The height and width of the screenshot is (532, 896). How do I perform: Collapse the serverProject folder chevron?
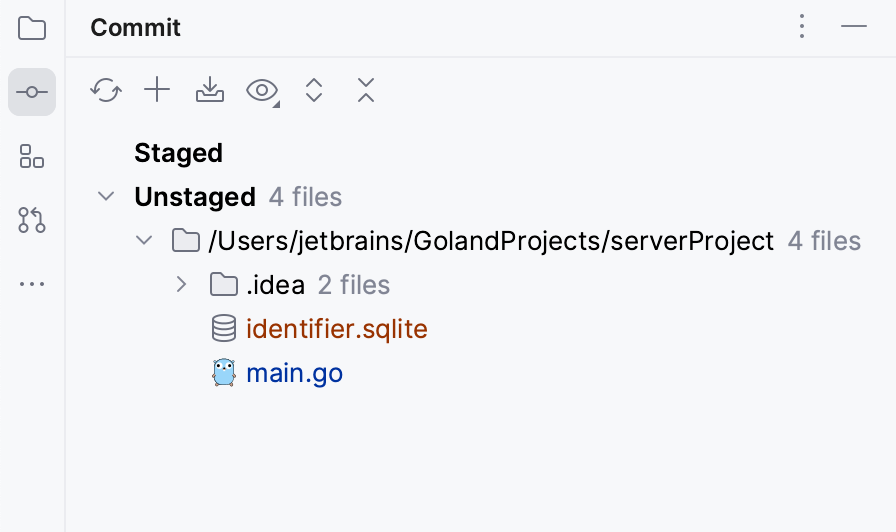click(144, 240)
